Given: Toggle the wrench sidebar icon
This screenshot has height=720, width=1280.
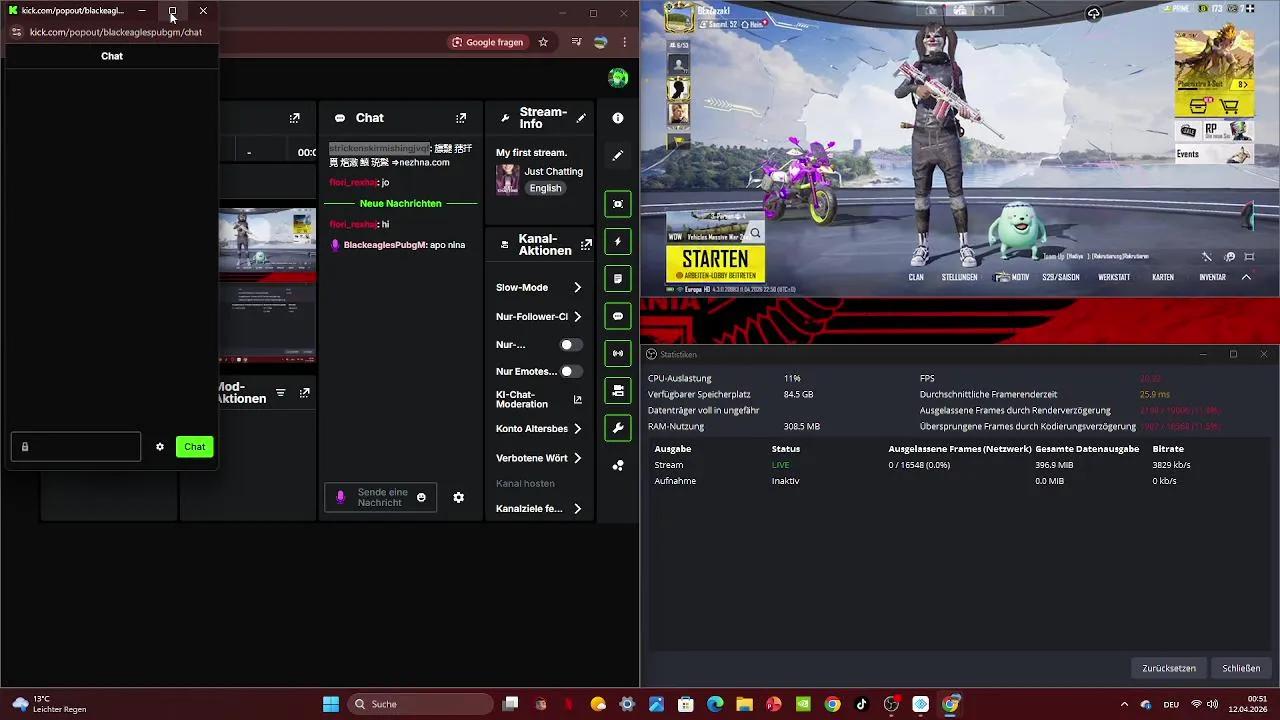Looking at the screenshot, I should (618, 428).
